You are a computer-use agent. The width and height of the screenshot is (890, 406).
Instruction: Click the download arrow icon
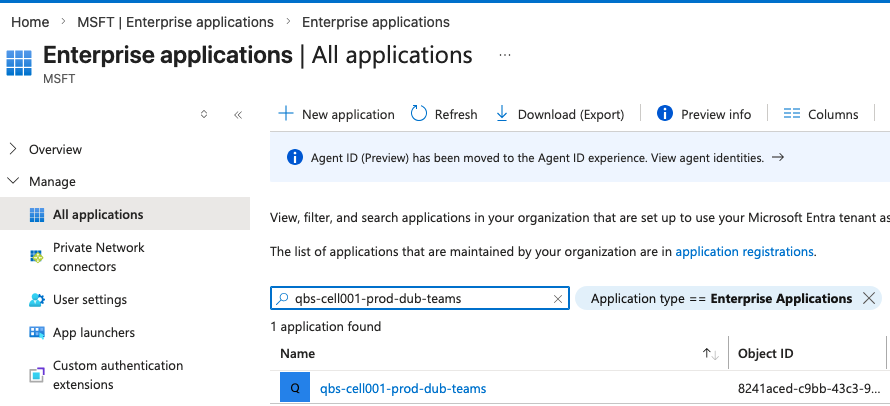(x=502, y=114)
